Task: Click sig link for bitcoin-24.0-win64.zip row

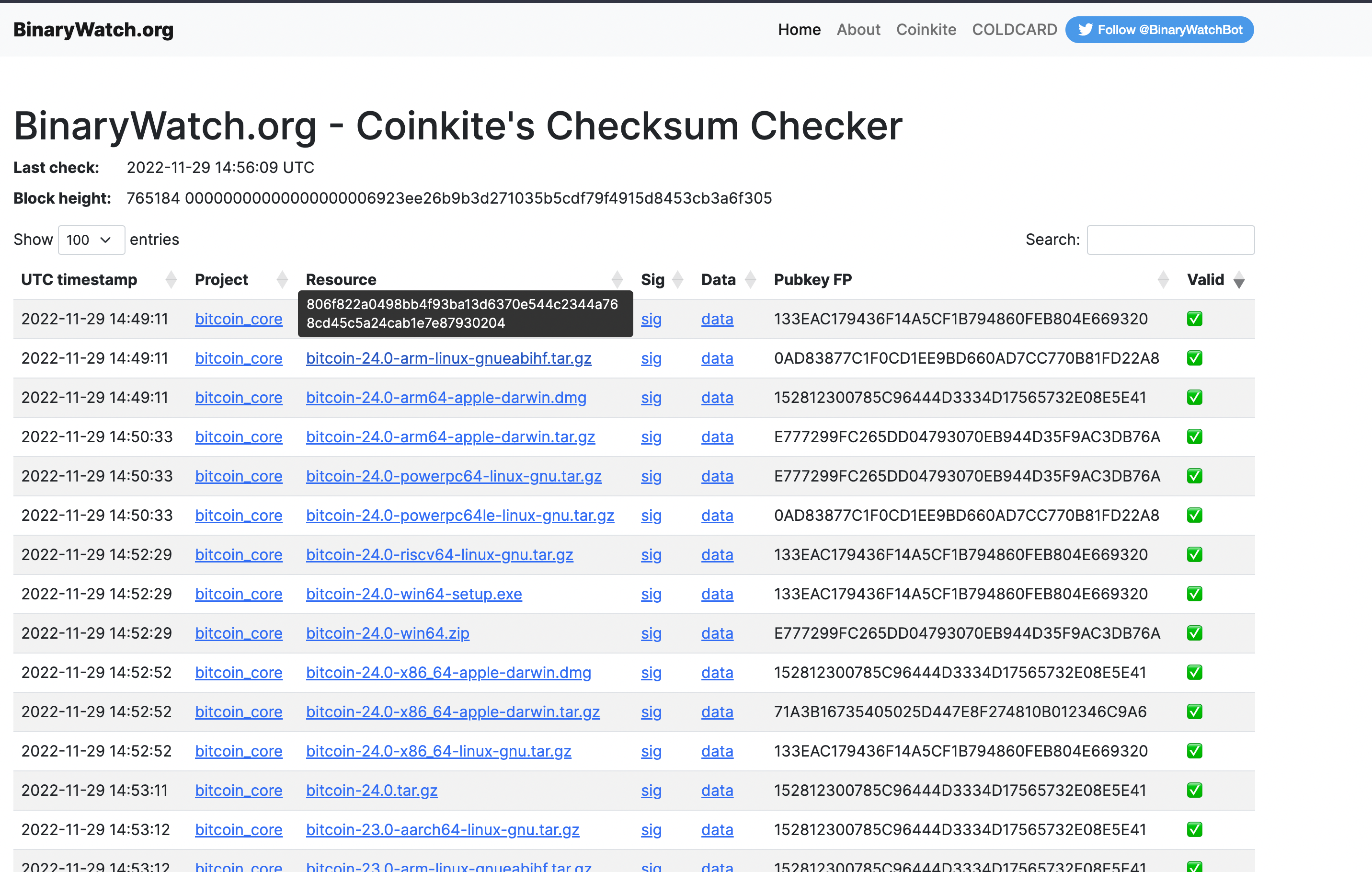Action: (651, 634)
